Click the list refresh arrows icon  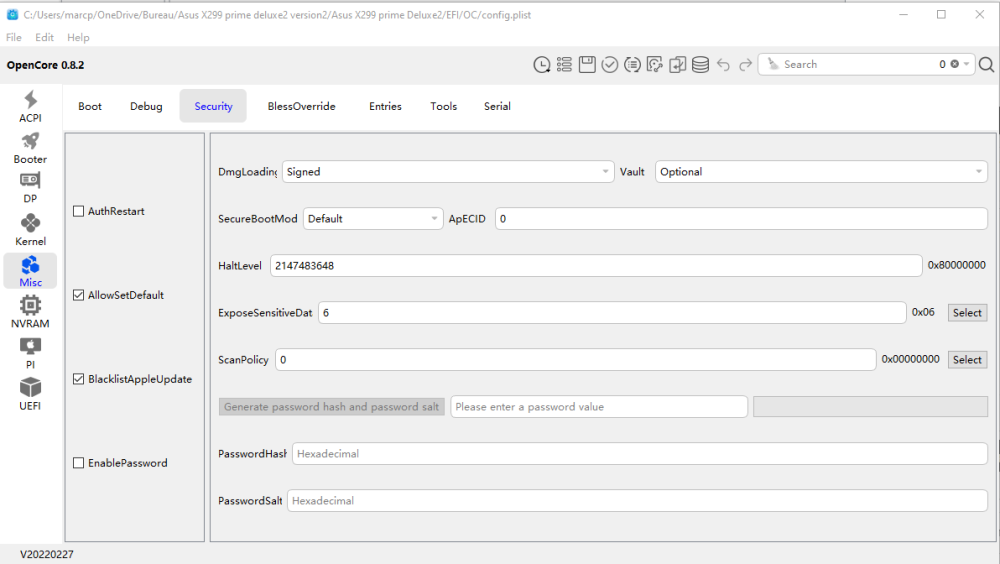[632, 64]
